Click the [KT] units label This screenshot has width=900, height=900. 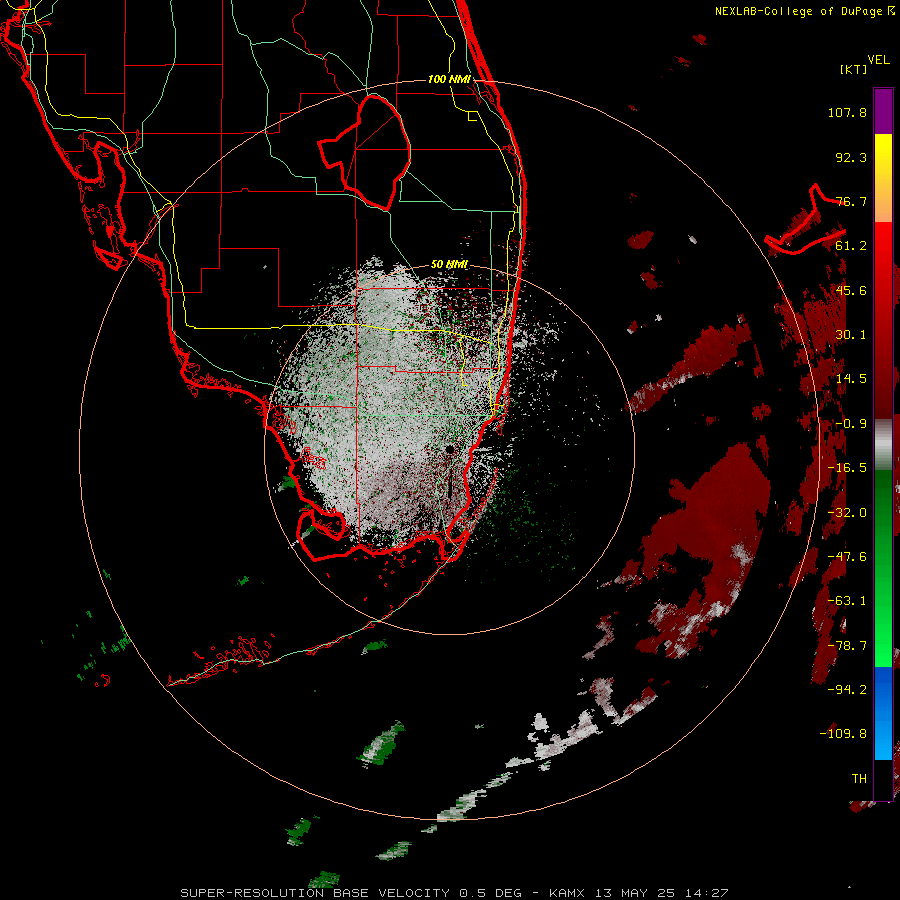click(x=854, y=69)
